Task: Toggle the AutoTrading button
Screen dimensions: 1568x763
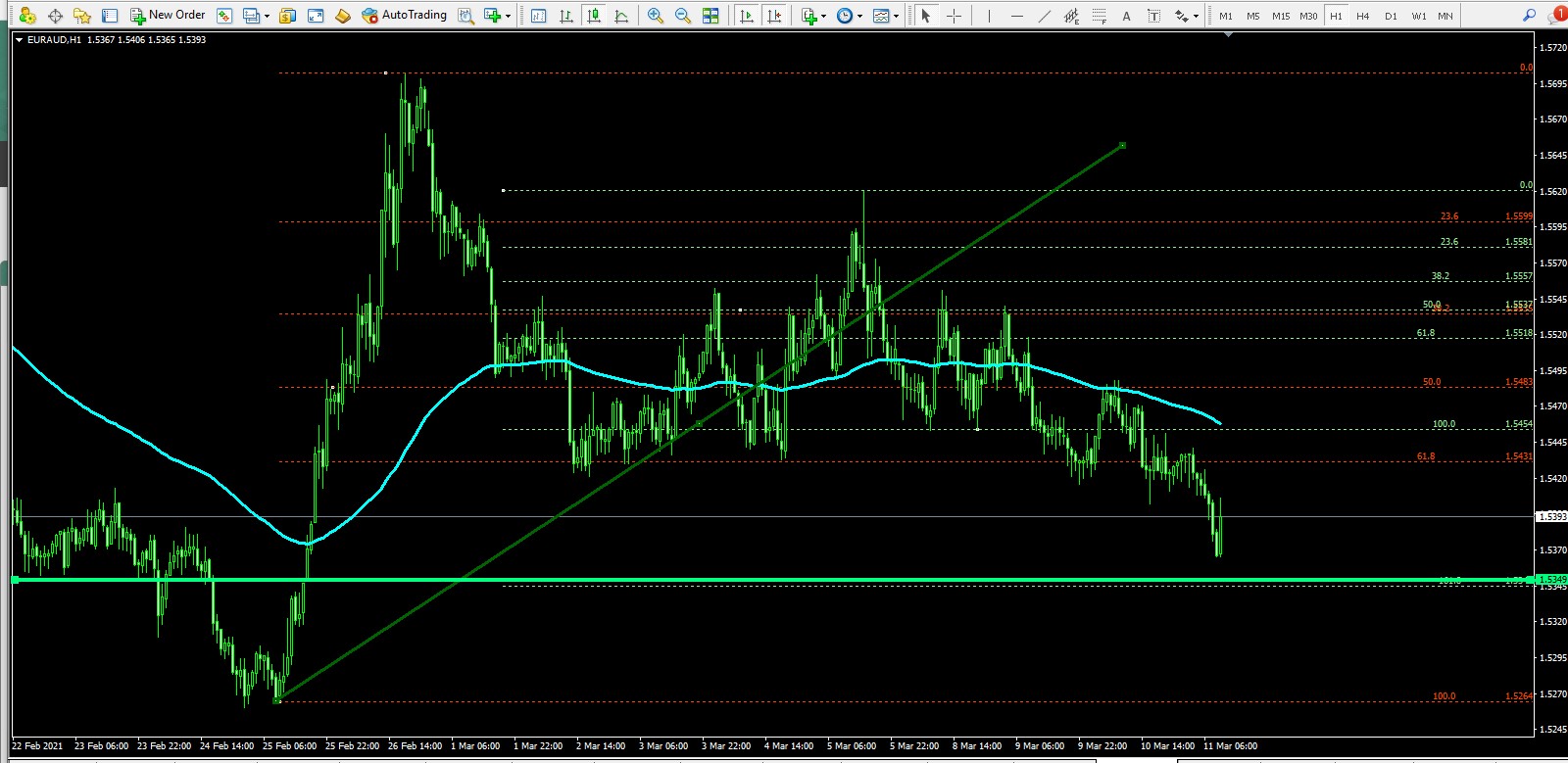Action: point(404,16)
